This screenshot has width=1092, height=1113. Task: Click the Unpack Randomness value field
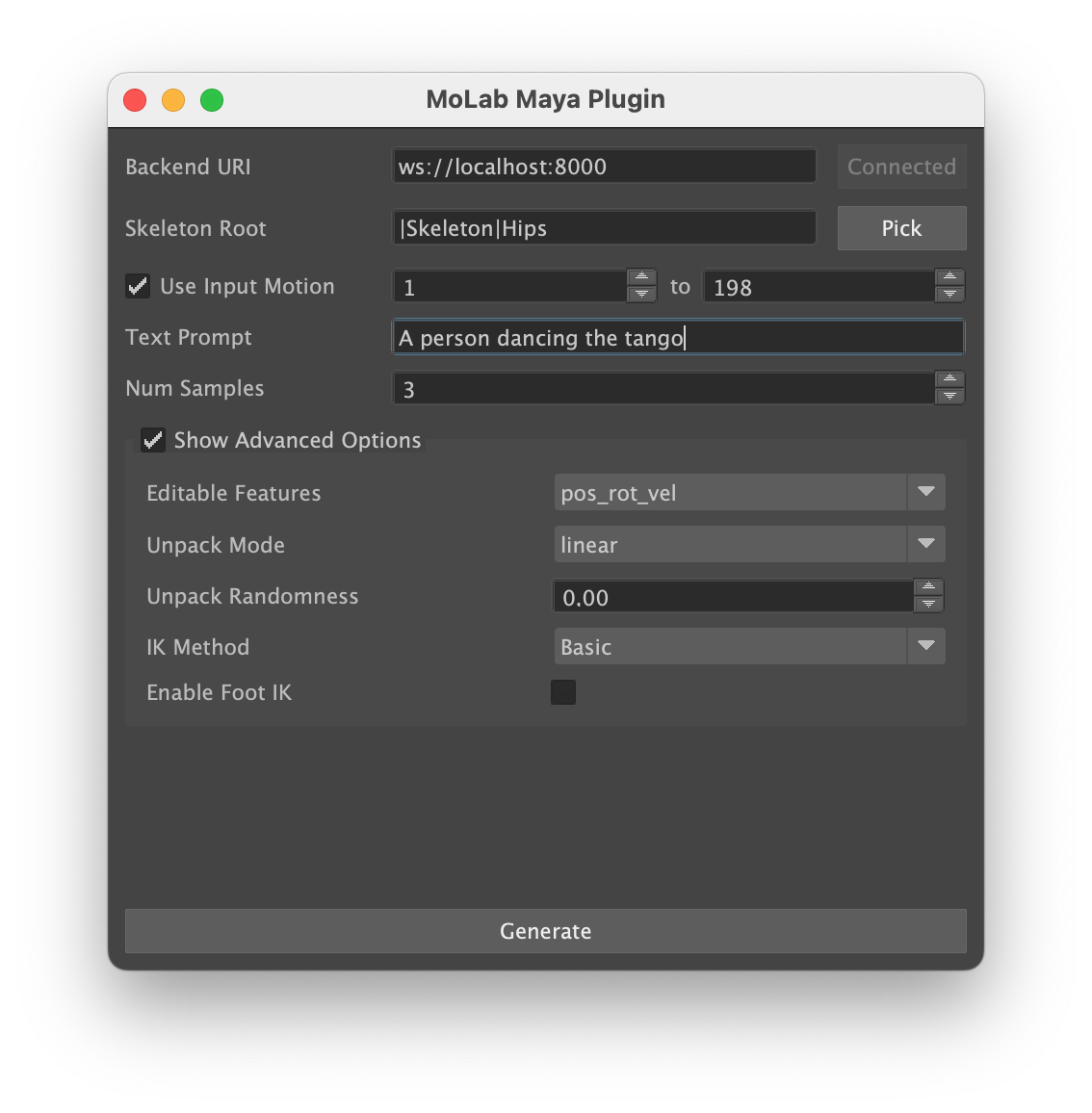click(733, 596)
